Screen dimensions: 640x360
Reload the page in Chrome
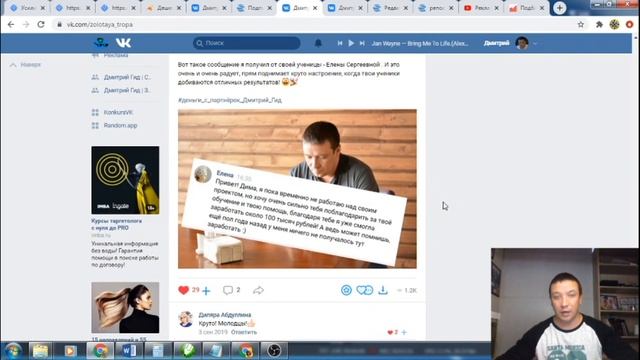click(x=41, y=24)
